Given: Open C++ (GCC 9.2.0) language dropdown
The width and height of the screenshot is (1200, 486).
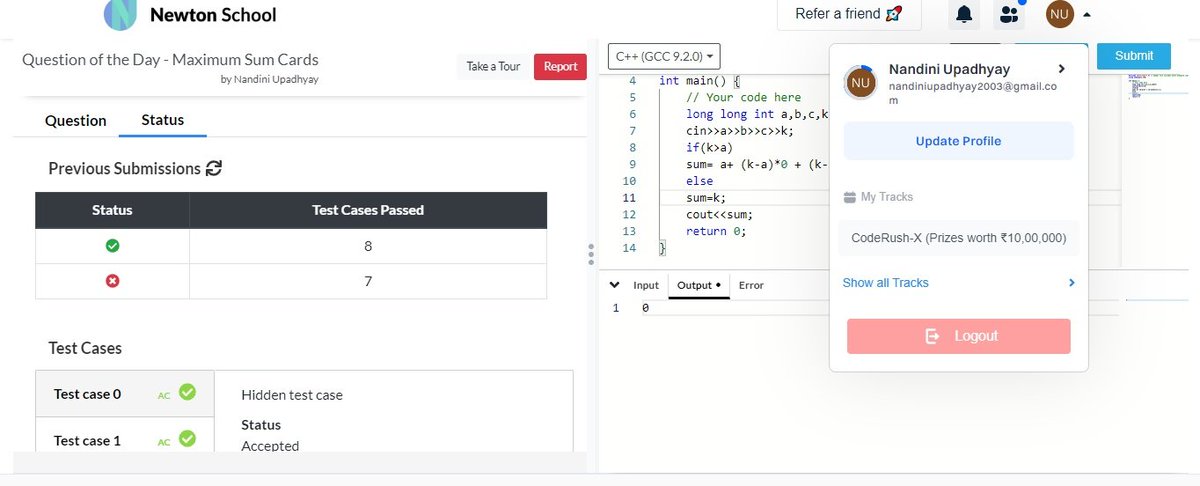Looking at the screenshot, I should click(x=664, y=57).
